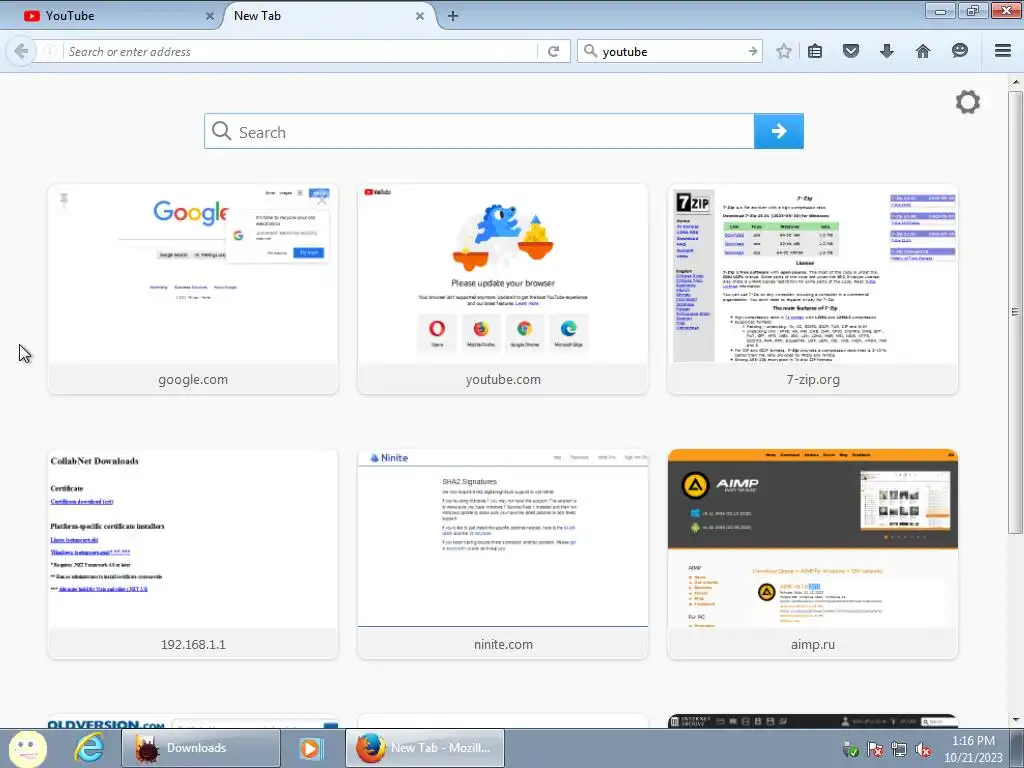Select the Firefox New Tab taskbar button

pos(424,748)
